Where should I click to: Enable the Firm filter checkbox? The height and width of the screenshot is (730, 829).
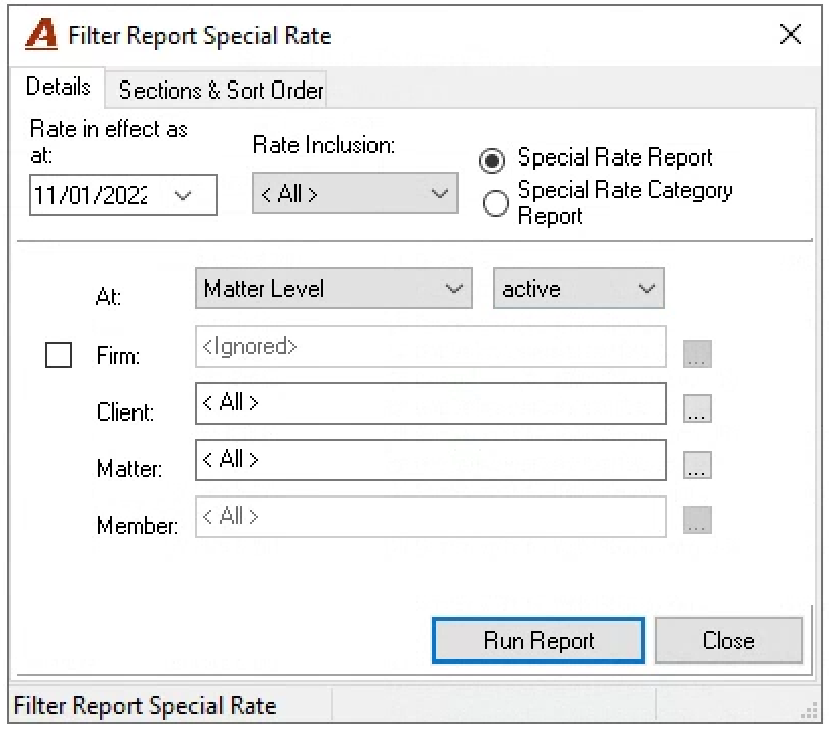click(58, 355)
